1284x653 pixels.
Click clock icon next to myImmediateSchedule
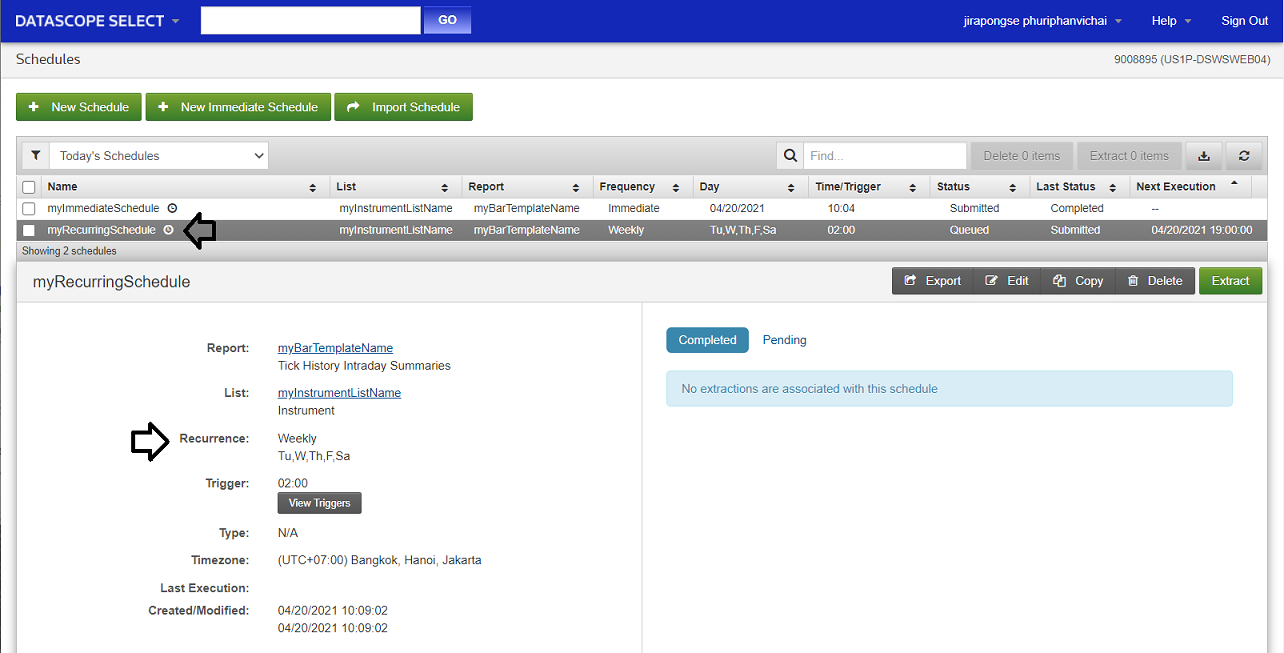(x=172, y=208)
